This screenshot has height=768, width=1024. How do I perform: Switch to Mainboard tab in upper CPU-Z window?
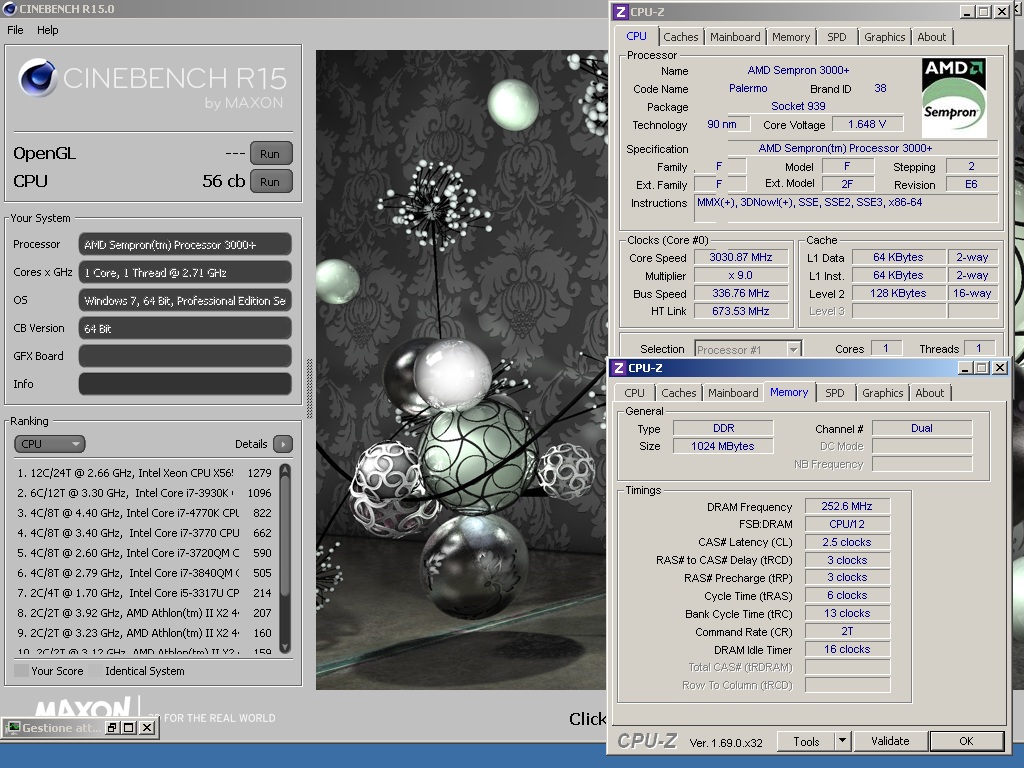735,37
